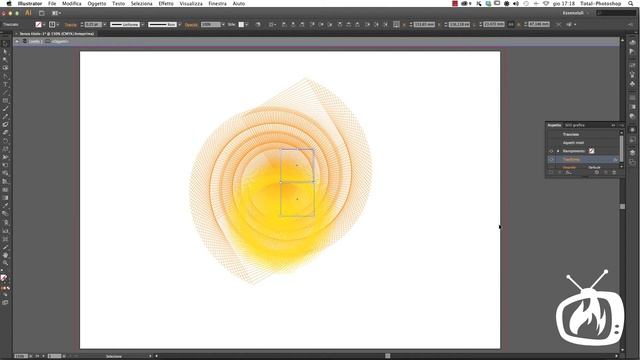Viewport: 640px width, 360px height.
Task: Select the Pen tool
Action: tap(5, 76)
